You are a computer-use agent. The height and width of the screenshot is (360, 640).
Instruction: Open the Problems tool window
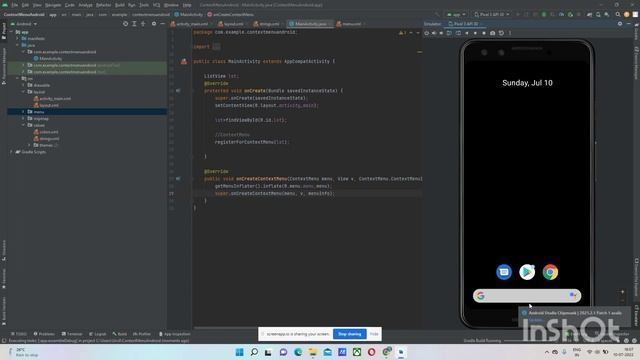(44, 334)
